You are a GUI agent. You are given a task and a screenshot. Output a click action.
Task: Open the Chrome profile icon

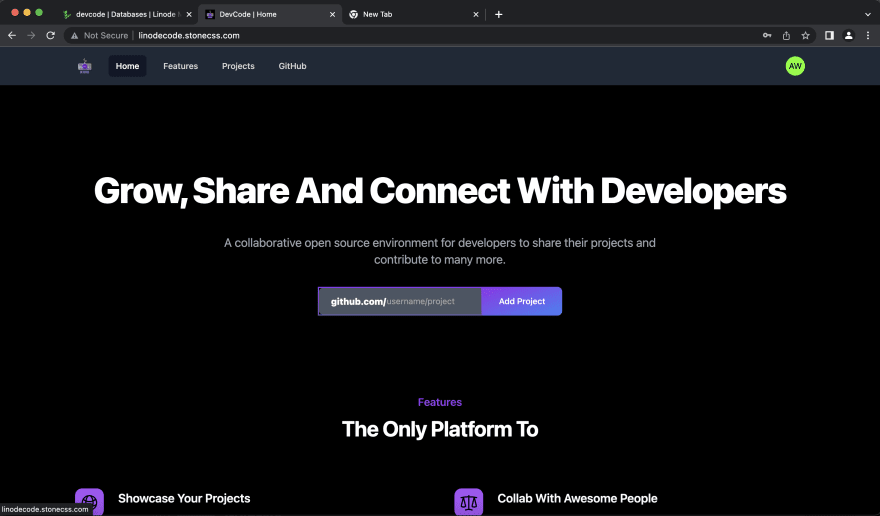coord(849,35)
